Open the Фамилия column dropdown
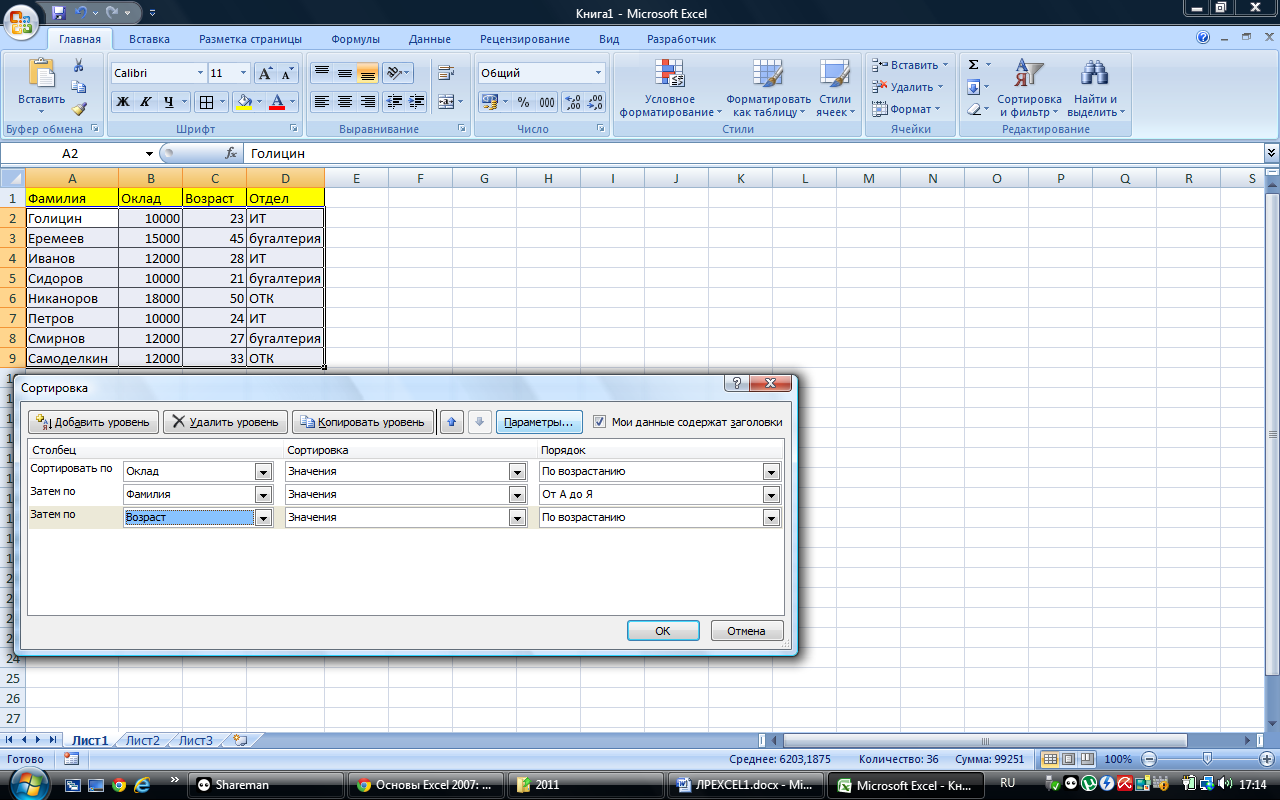The width and height of the screenshot is (1280, 800). (264, 494)
